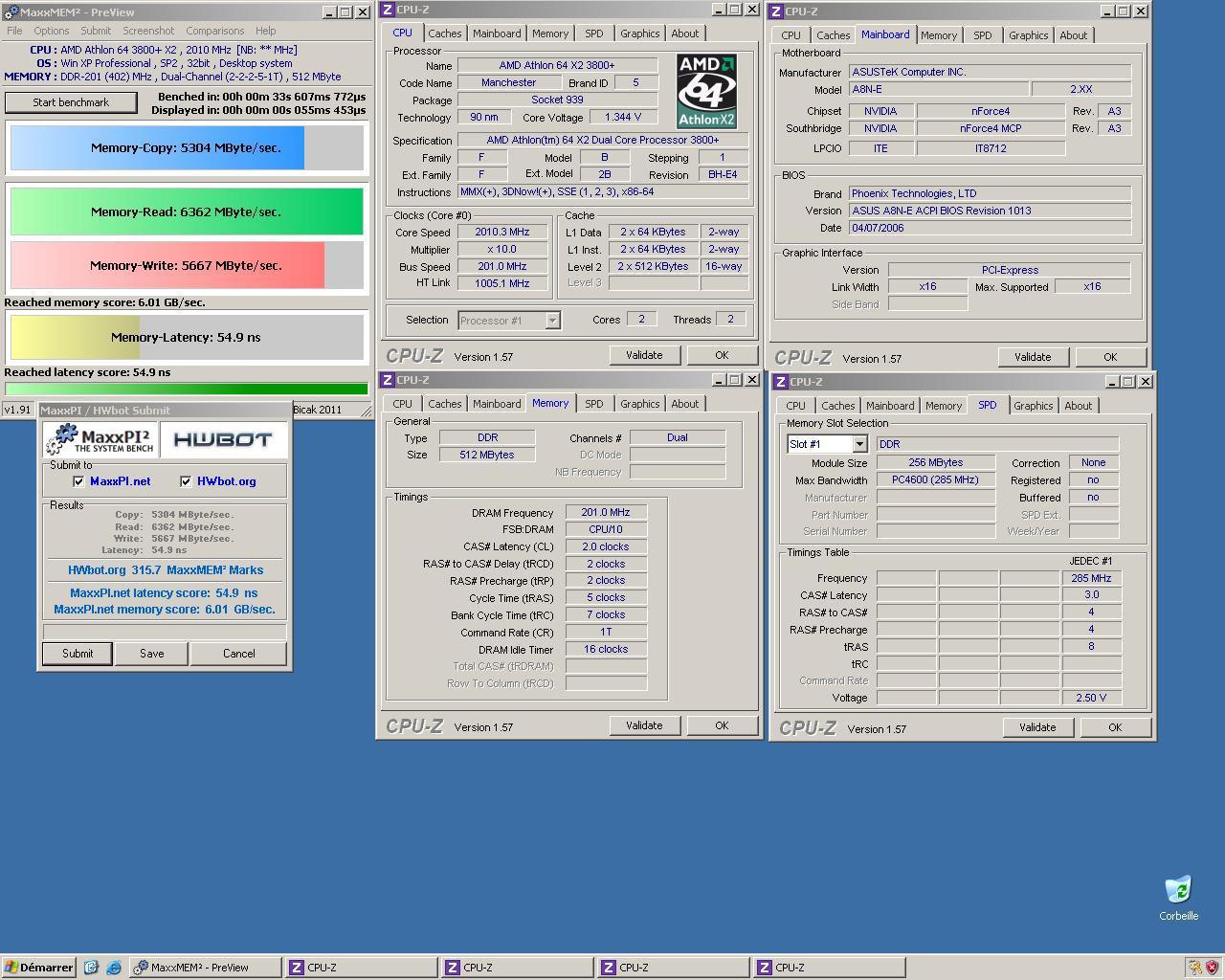
Task: Select Graphics tab in the CPU-Z CPU window
Action: pyautogui.click(x=639, y=33)
